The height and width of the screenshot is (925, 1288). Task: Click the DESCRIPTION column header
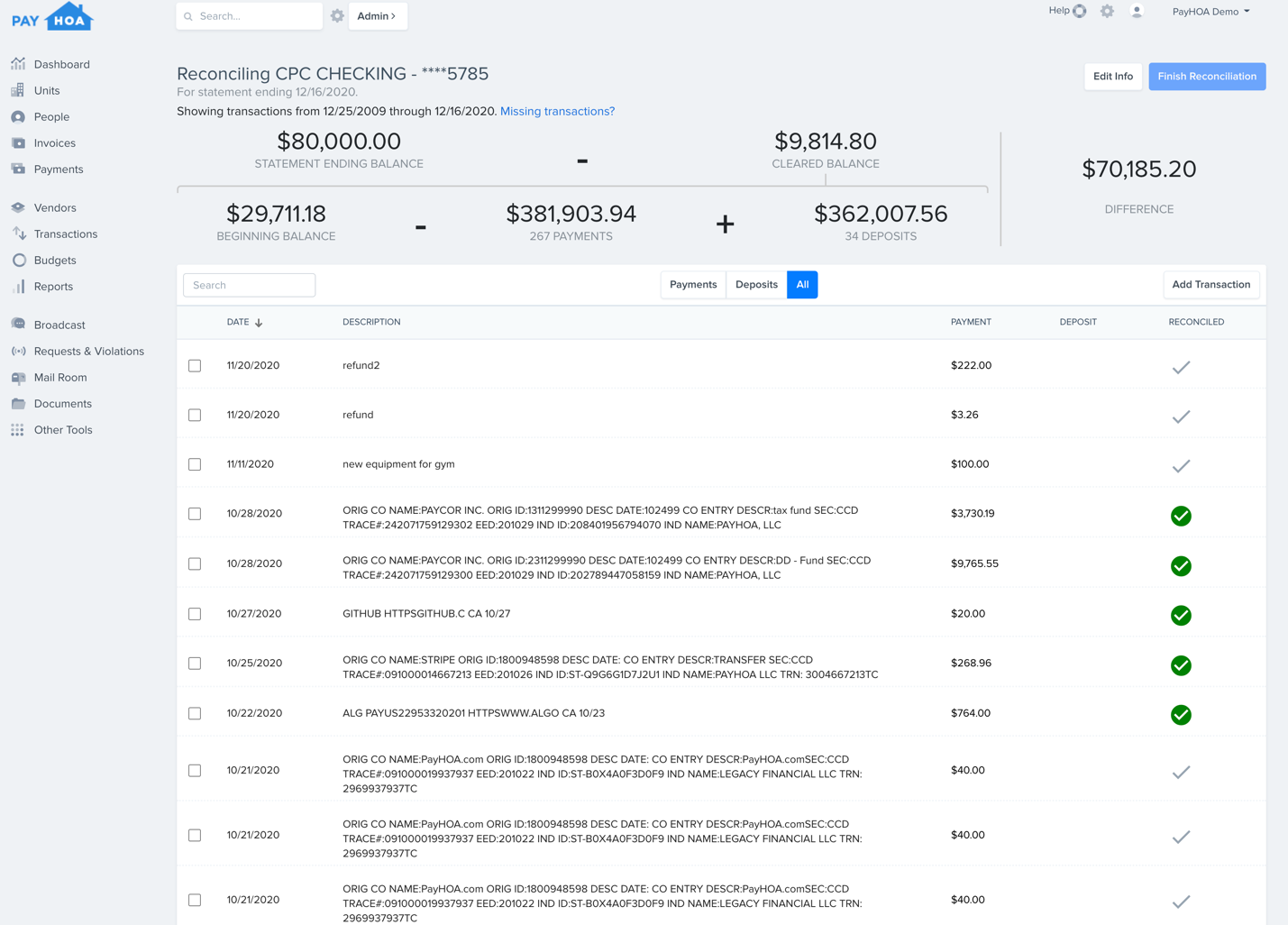coord(371,322)
